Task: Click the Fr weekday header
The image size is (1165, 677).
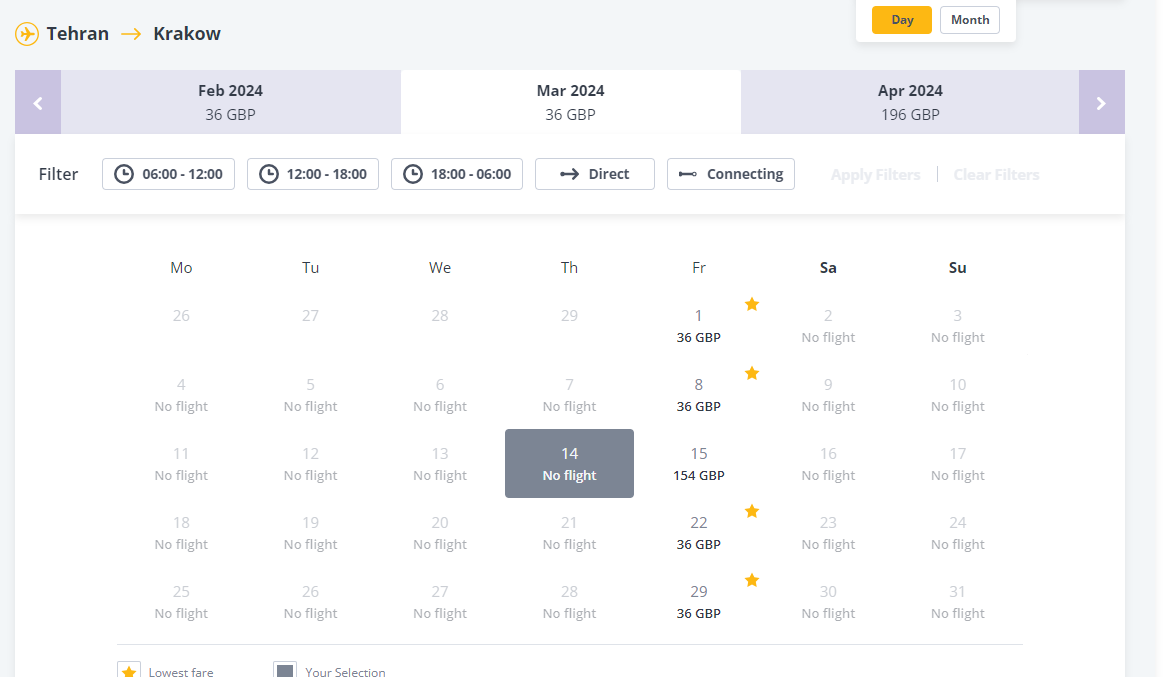Action: pyautogui.click(x=698, y=268)
